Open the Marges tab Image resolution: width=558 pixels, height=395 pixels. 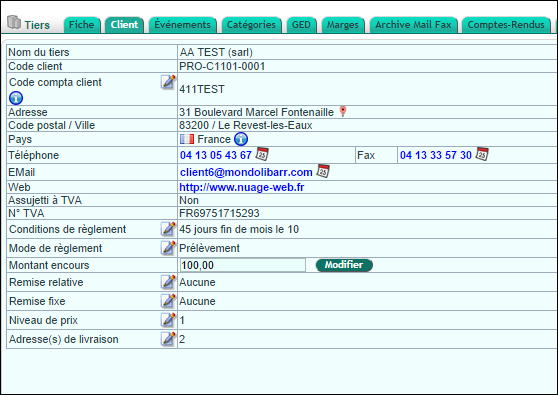(x=343, y=25)
